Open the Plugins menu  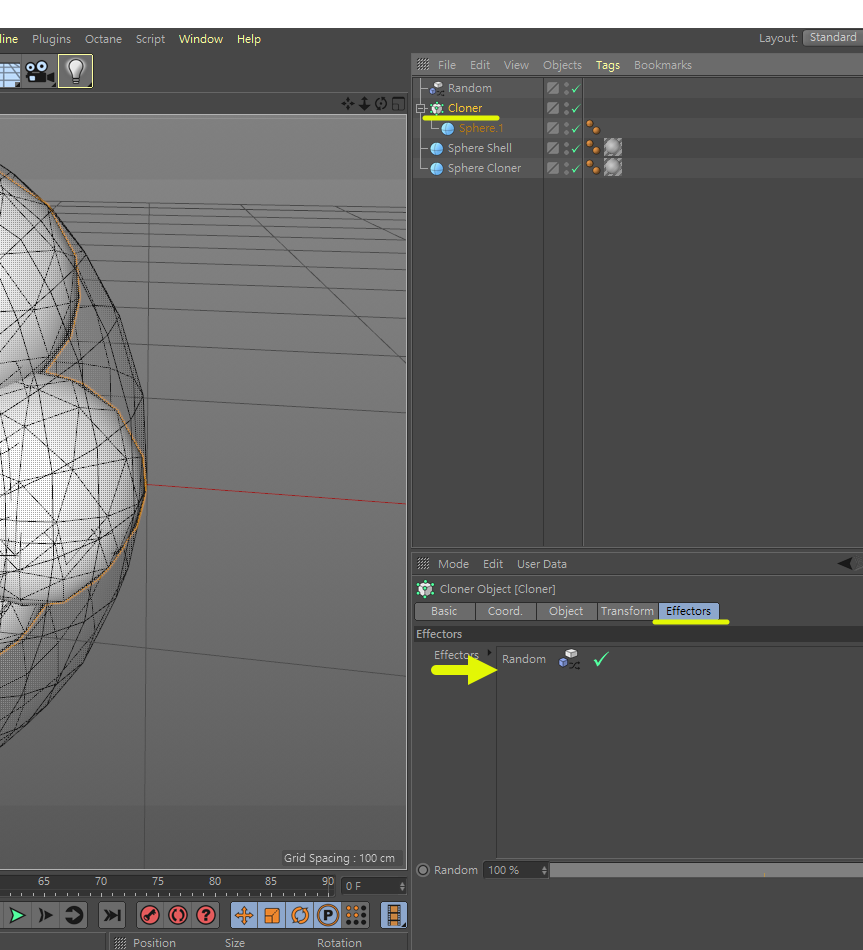pyautogui.click(x=52, y=39)
